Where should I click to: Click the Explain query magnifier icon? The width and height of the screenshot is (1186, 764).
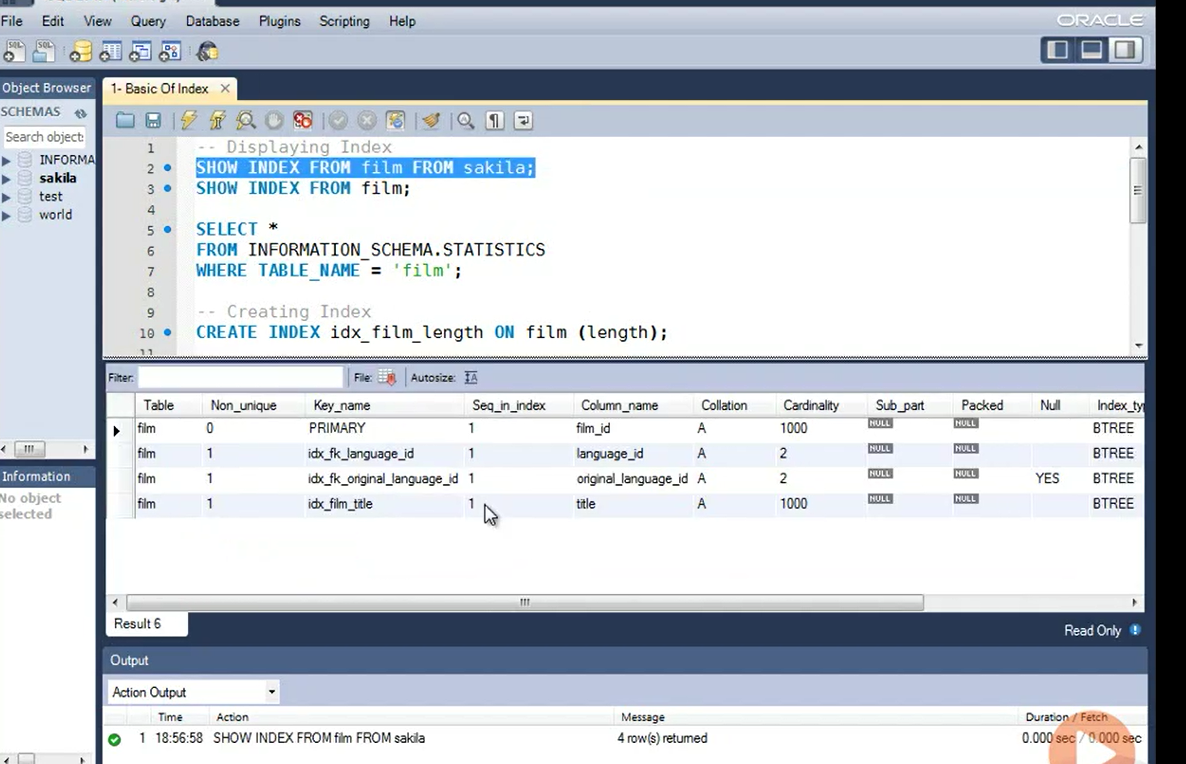[245, 121]
